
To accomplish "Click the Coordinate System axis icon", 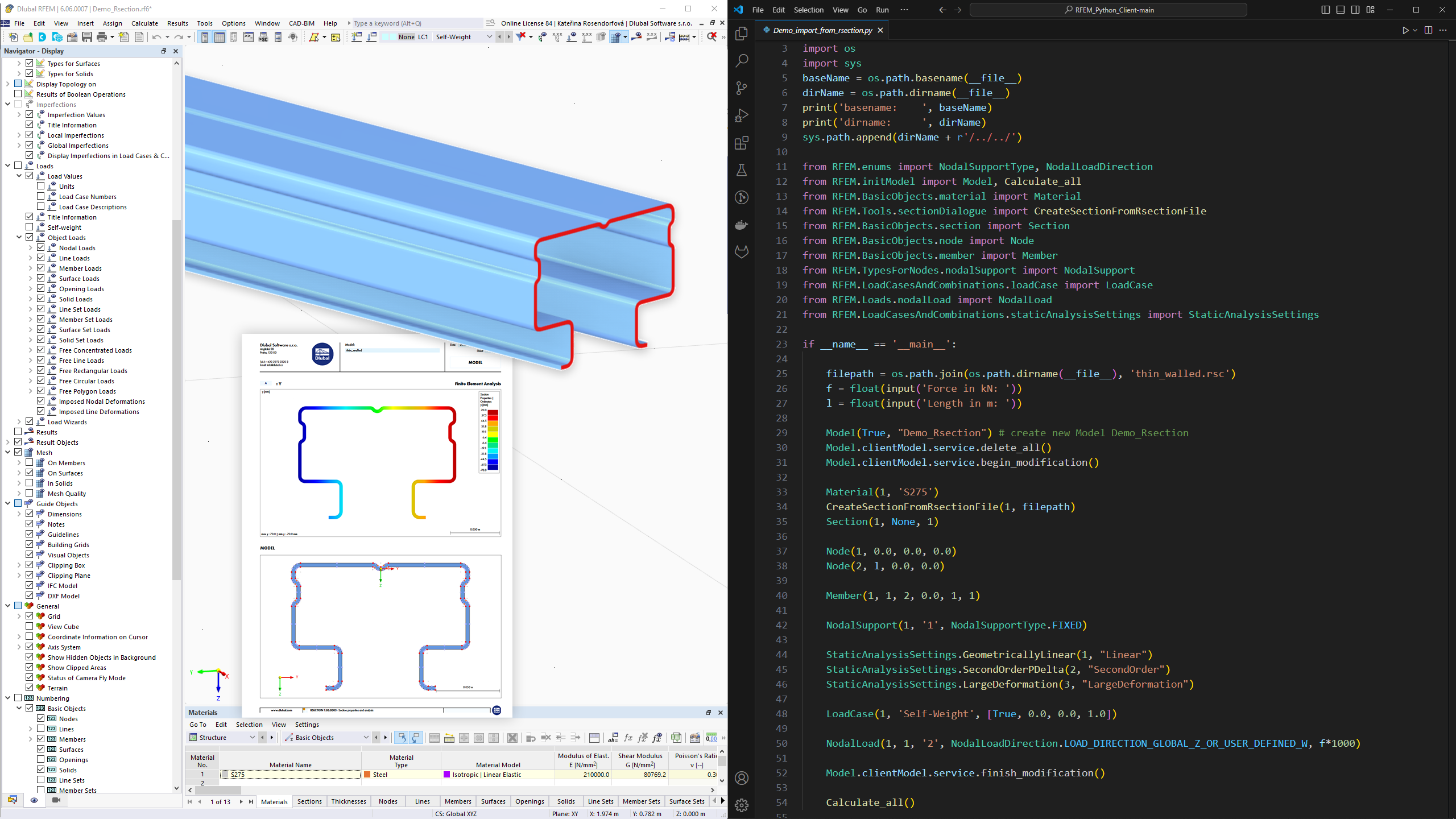I will [218, 673].
